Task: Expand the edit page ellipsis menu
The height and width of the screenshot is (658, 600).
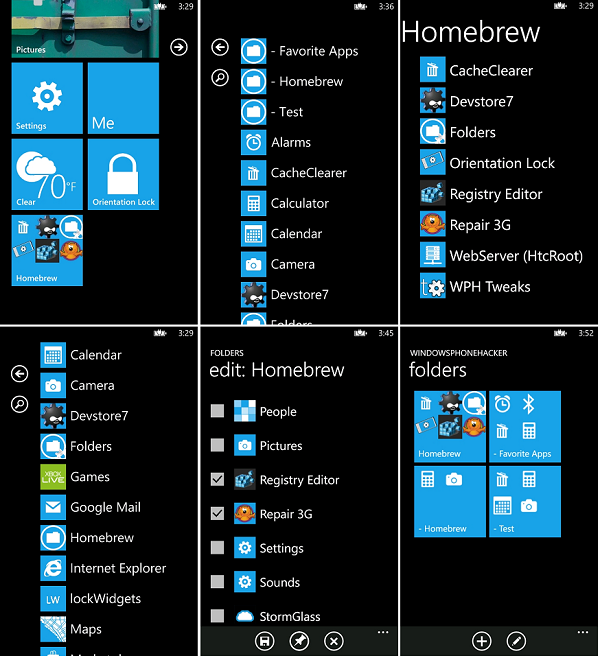Action: point(383,632)
